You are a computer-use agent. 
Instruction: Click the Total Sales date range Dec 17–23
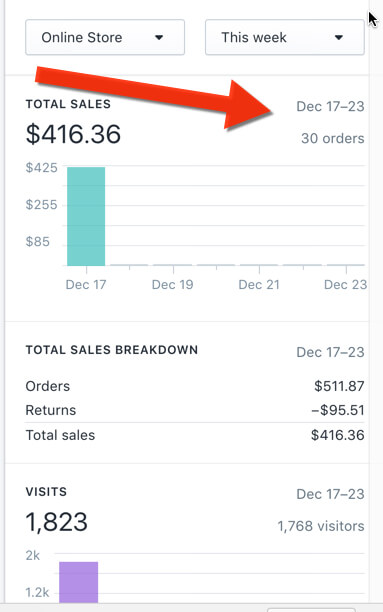pos(330,106)
